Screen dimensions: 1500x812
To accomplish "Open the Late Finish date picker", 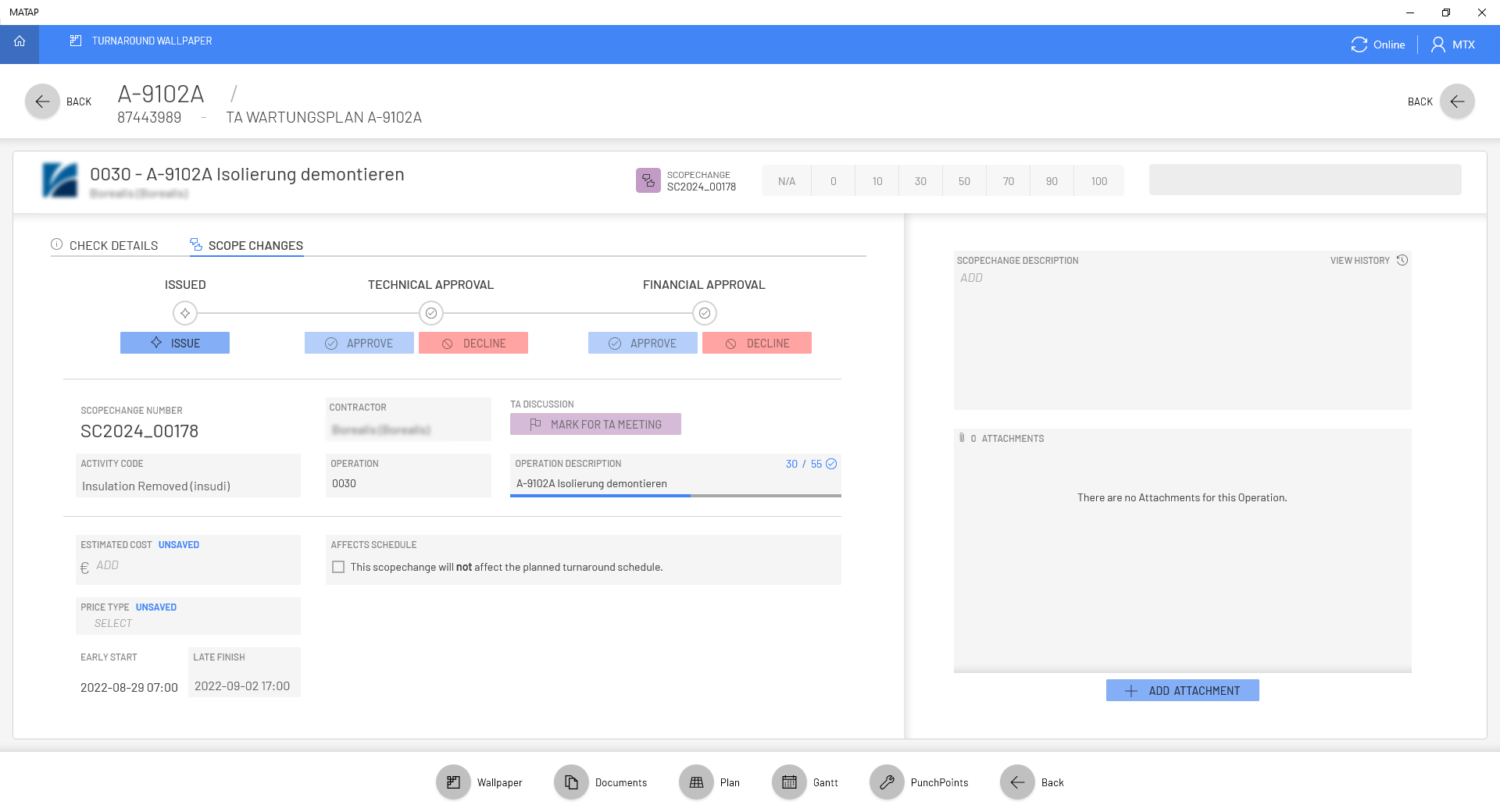I will pyautogui.click(x=243, y=686).
